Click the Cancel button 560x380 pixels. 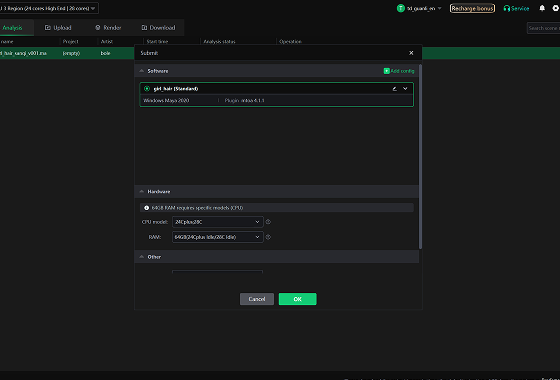257,299
